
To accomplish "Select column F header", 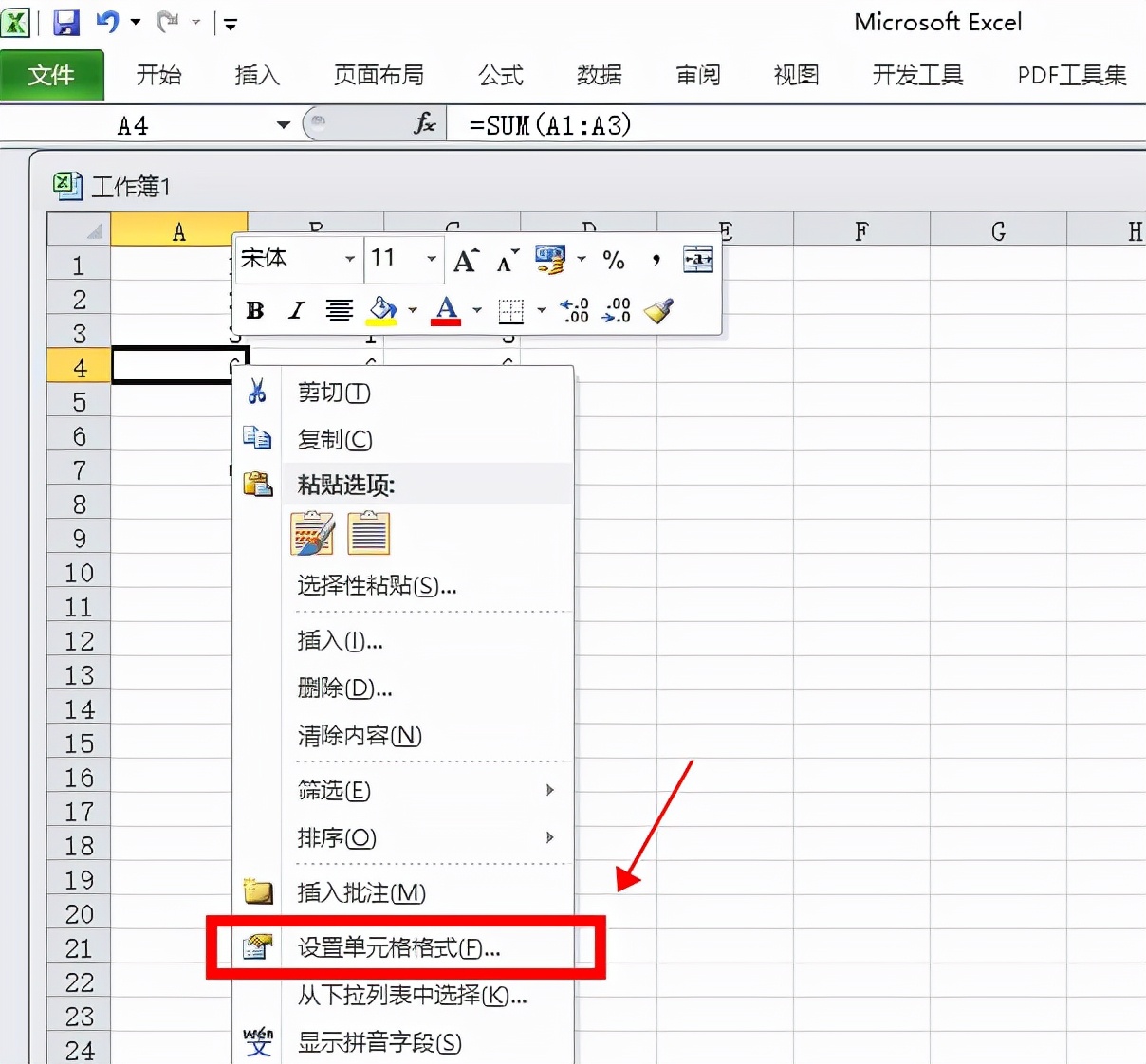I will point(861,230).
